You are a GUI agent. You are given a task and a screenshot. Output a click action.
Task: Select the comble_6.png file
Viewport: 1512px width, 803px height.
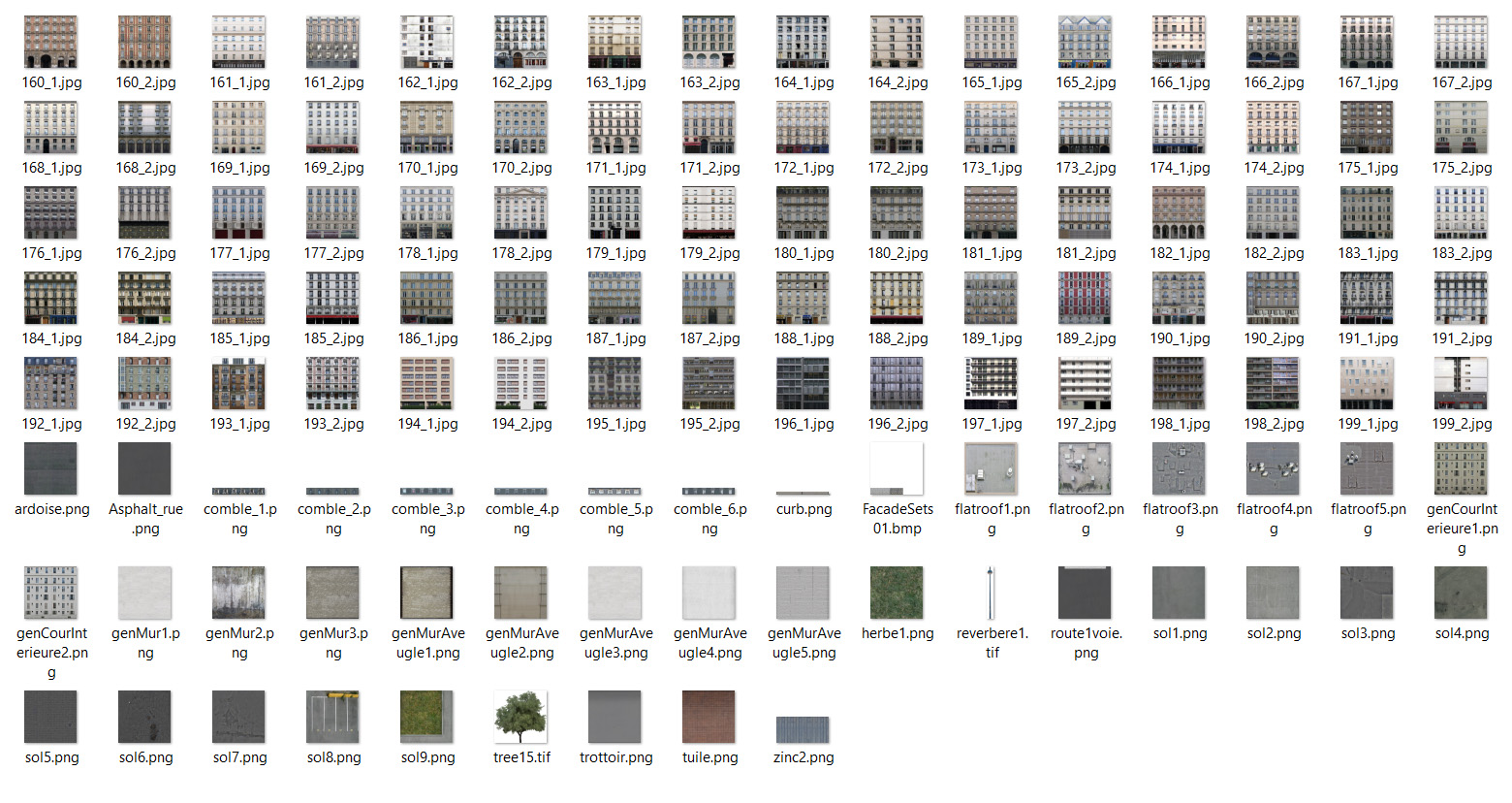coord(709,492)
